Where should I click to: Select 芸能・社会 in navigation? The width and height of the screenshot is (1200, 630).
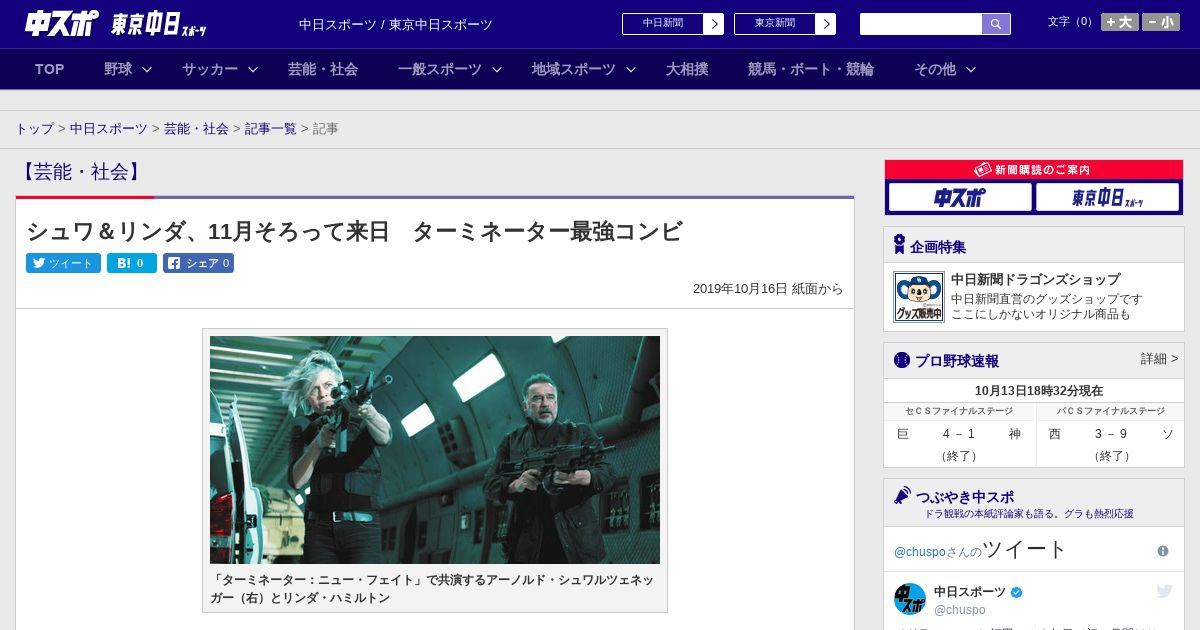pyautogui.click(x=323, y=69)
